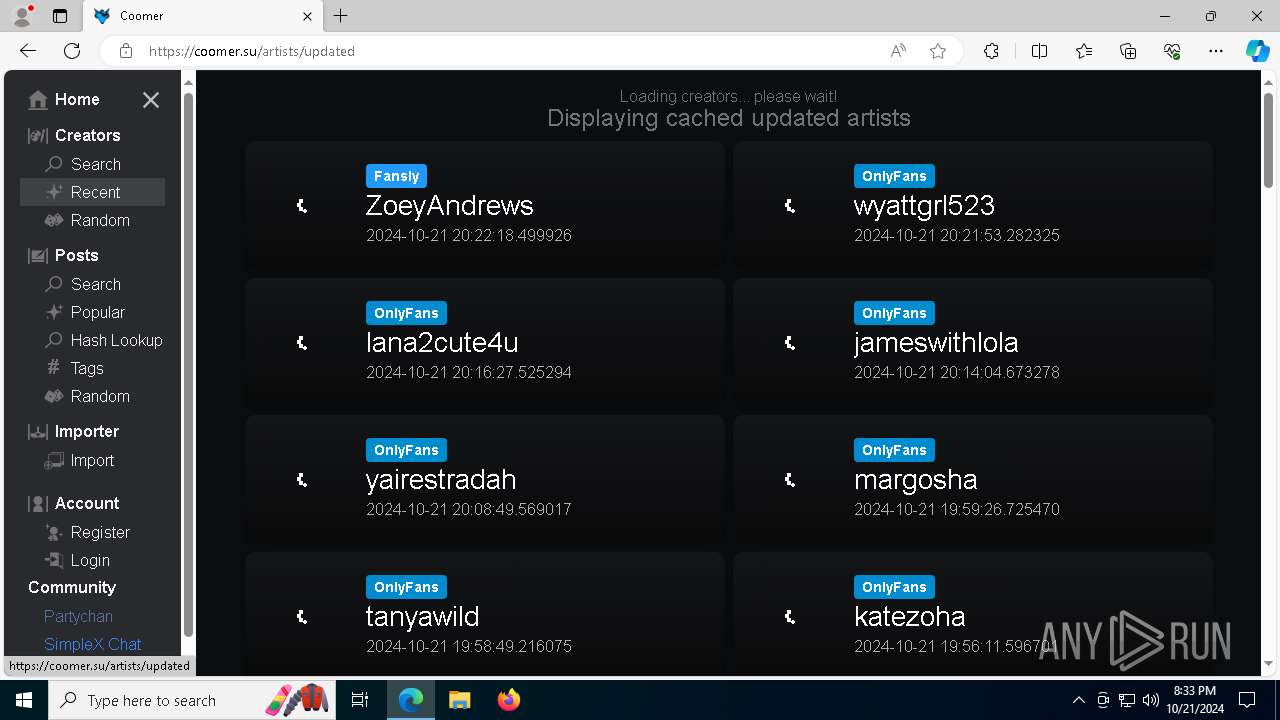This screenshot has height=720, width=1280.
Task: Open Settings and more ellipsis menu
Action: tap(1216, 51)
